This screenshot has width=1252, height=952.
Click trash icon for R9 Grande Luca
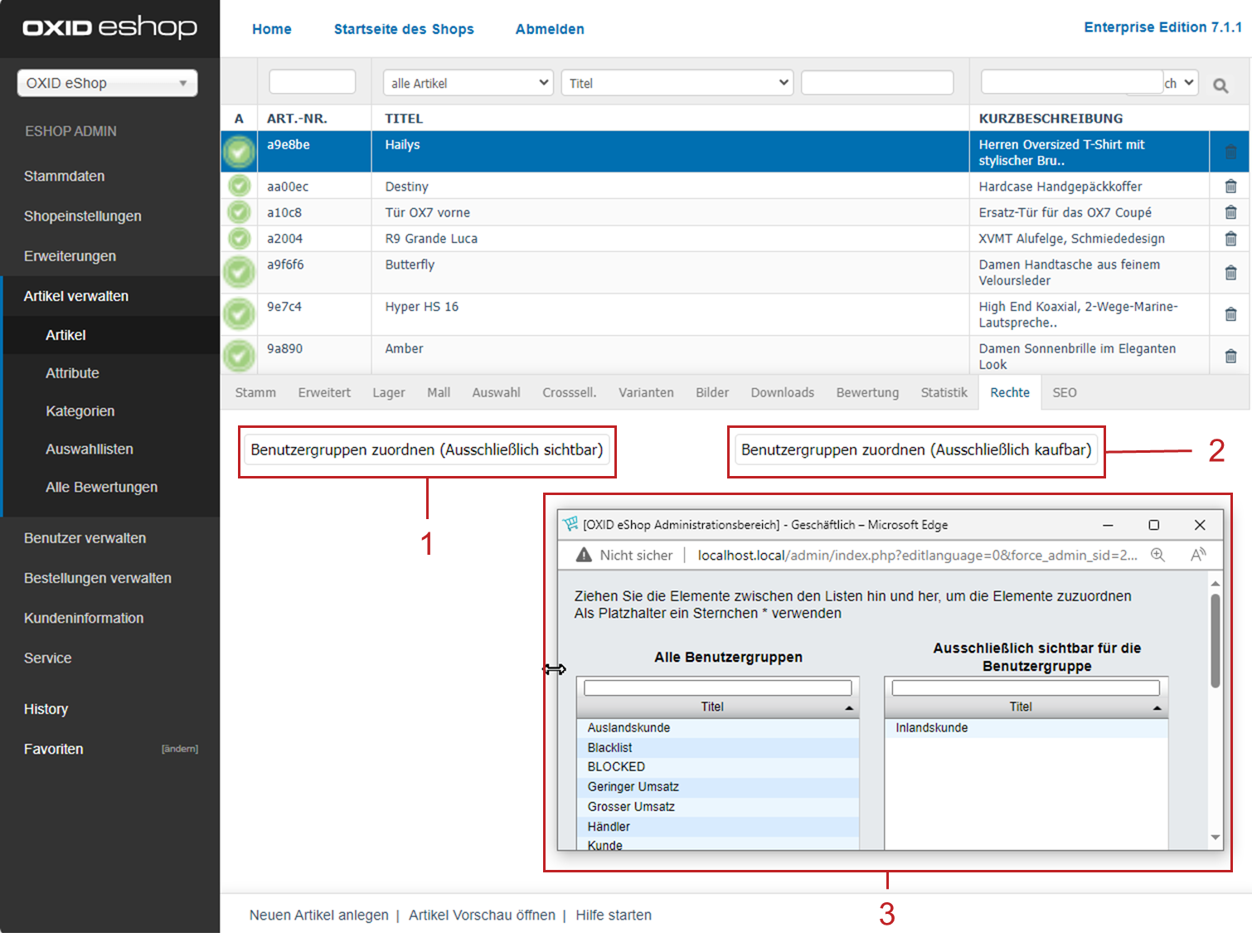click(x=1230, y=239)
